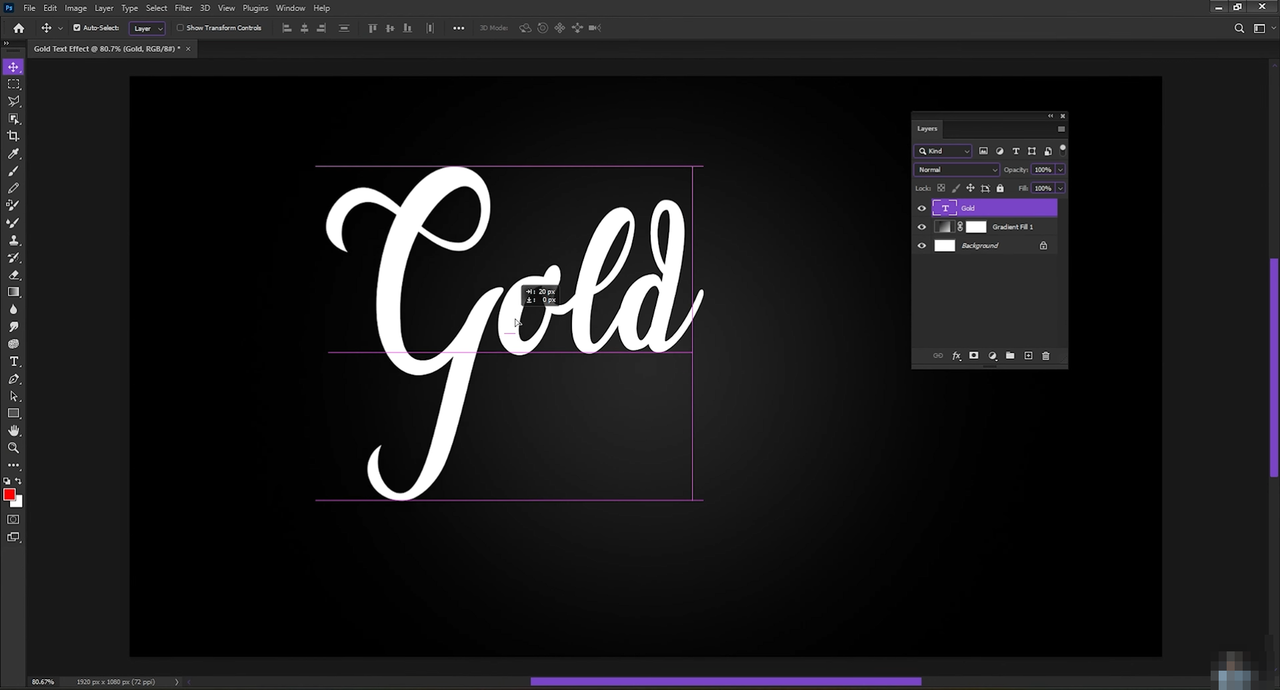This screenshot has height=690, width=1280.
Task: Swap foreground and background colors
Action: pos(19,481)
